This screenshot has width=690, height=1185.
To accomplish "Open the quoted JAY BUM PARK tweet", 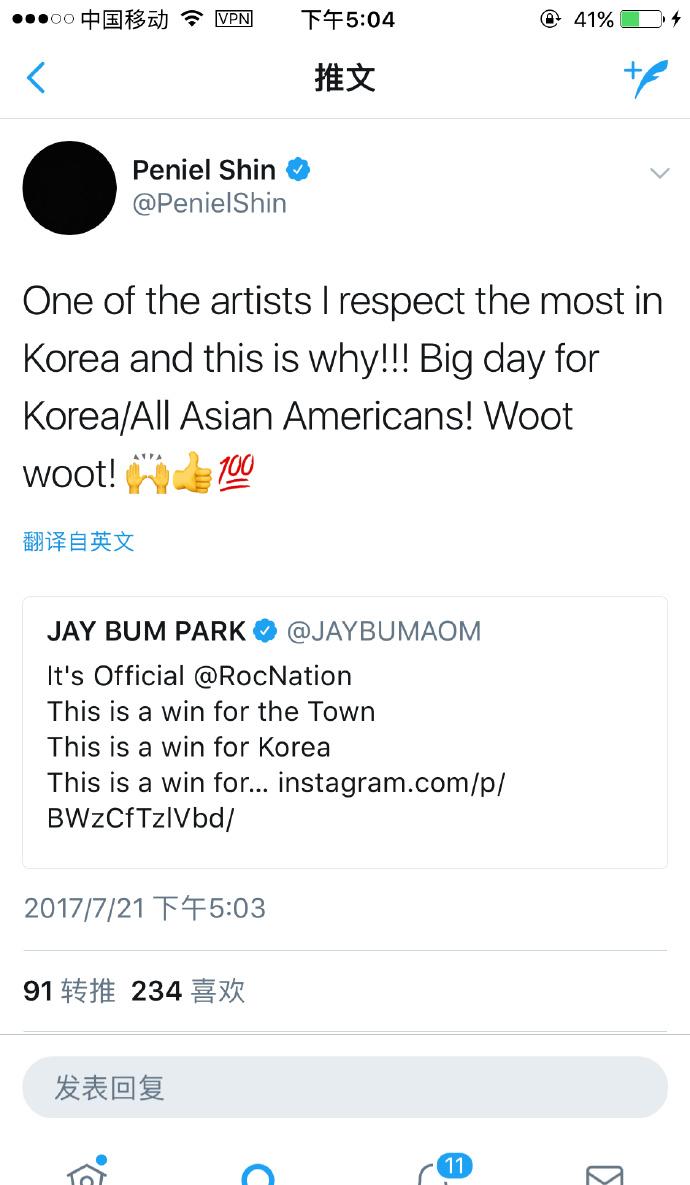I will coord(345,732).
